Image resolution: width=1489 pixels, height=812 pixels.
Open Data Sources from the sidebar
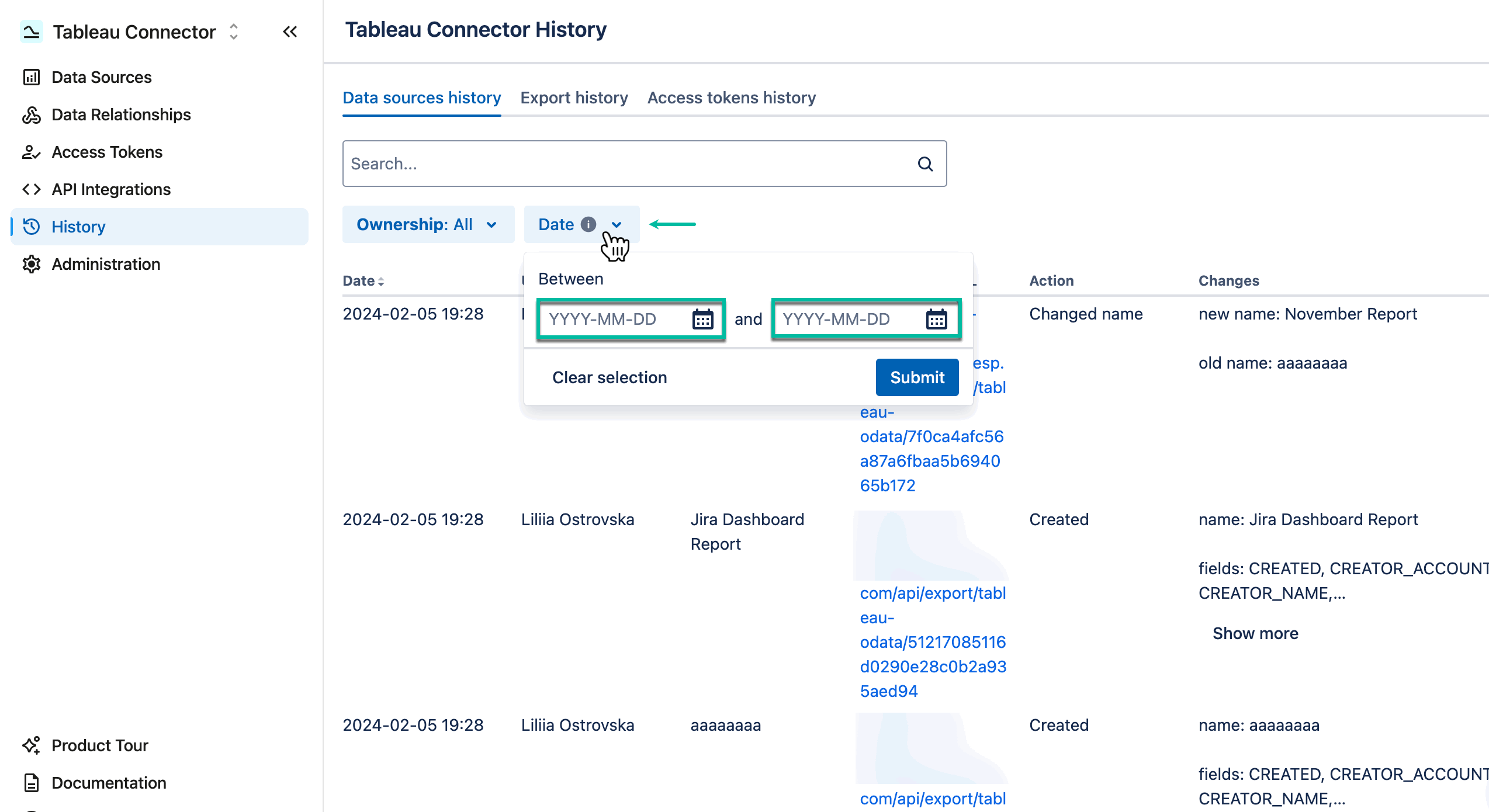101,77
